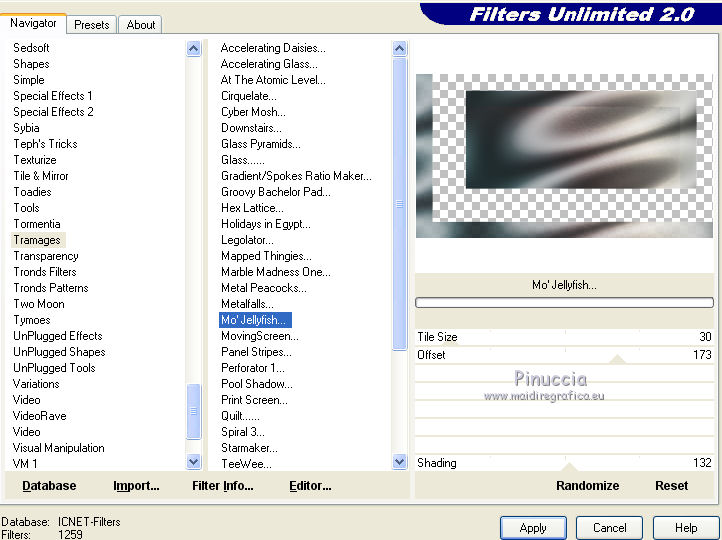Choose At The Atomic Level... filter
Screen dimensions: 722x540
coord(273,80)
